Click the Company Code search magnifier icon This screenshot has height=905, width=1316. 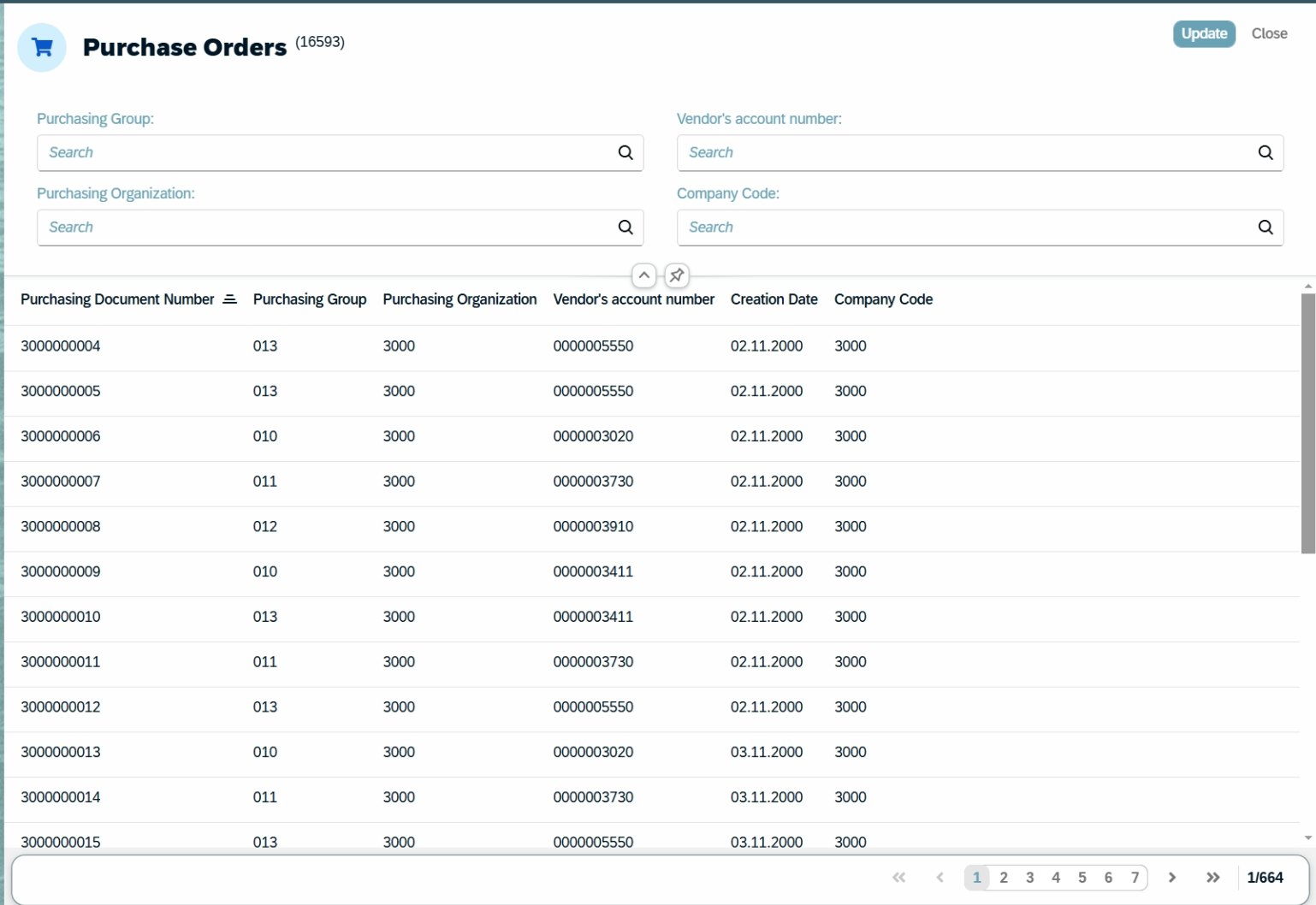(x=1266, y=227)
